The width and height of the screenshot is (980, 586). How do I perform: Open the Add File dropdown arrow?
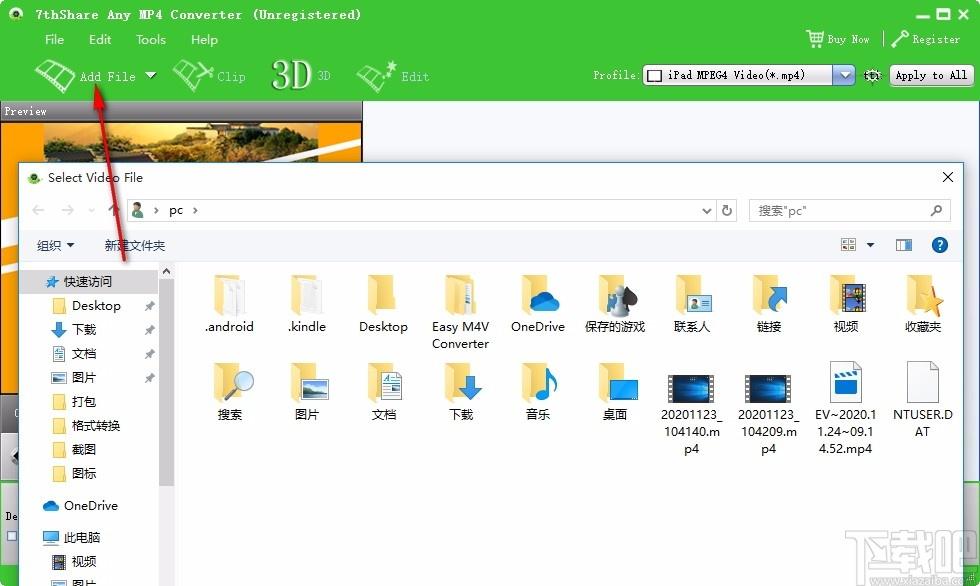point(151,76)
